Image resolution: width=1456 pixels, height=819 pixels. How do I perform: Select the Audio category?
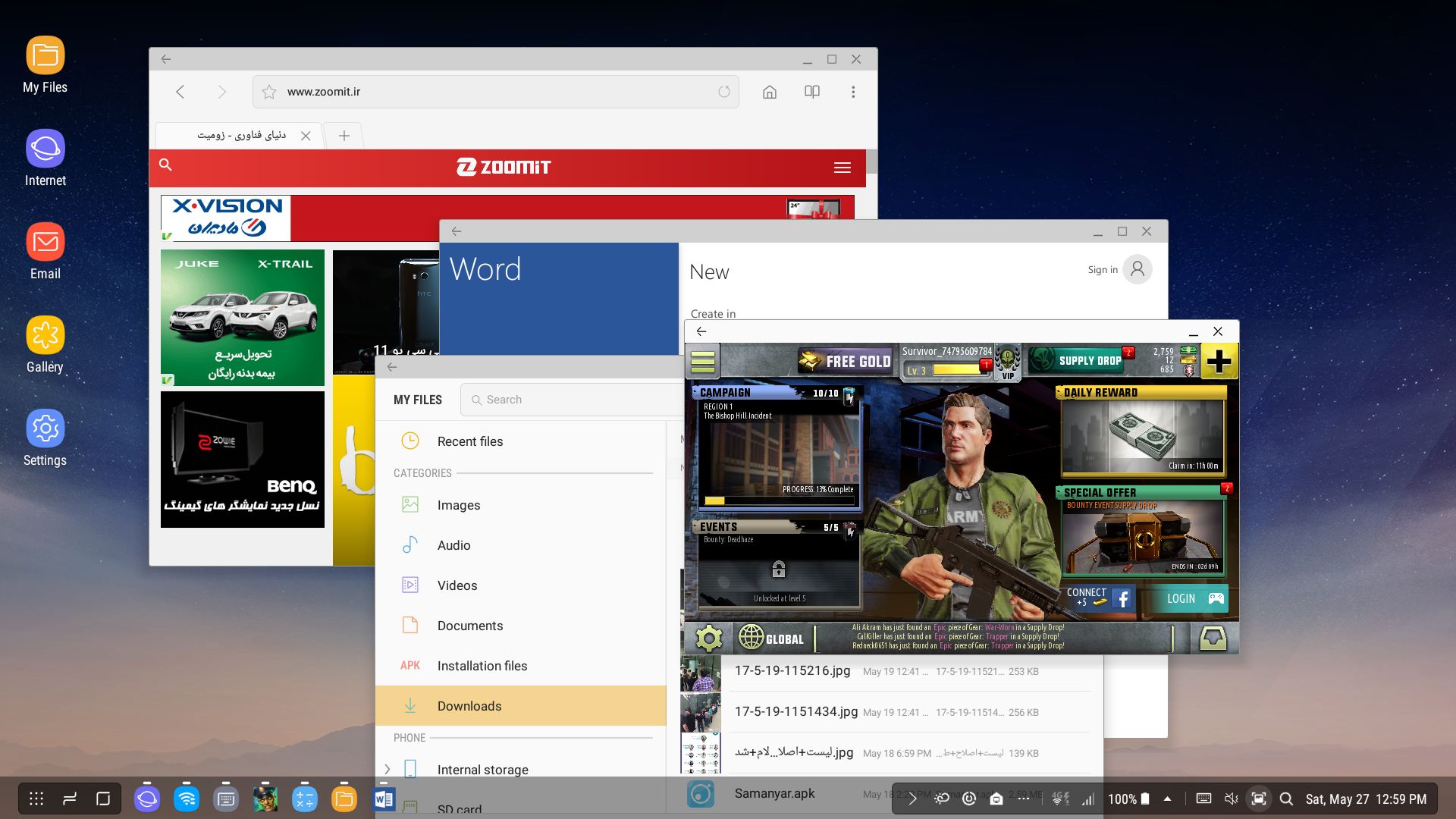(x=521, y=545)
